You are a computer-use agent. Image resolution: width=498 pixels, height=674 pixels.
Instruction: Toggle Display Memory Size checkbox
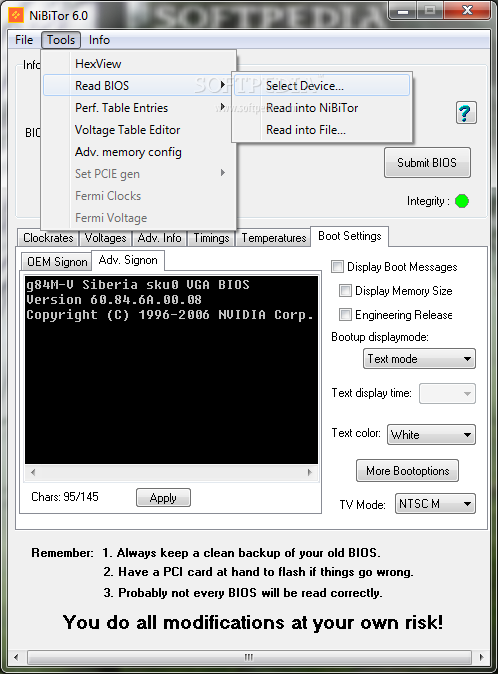click(x=345, y=291)
